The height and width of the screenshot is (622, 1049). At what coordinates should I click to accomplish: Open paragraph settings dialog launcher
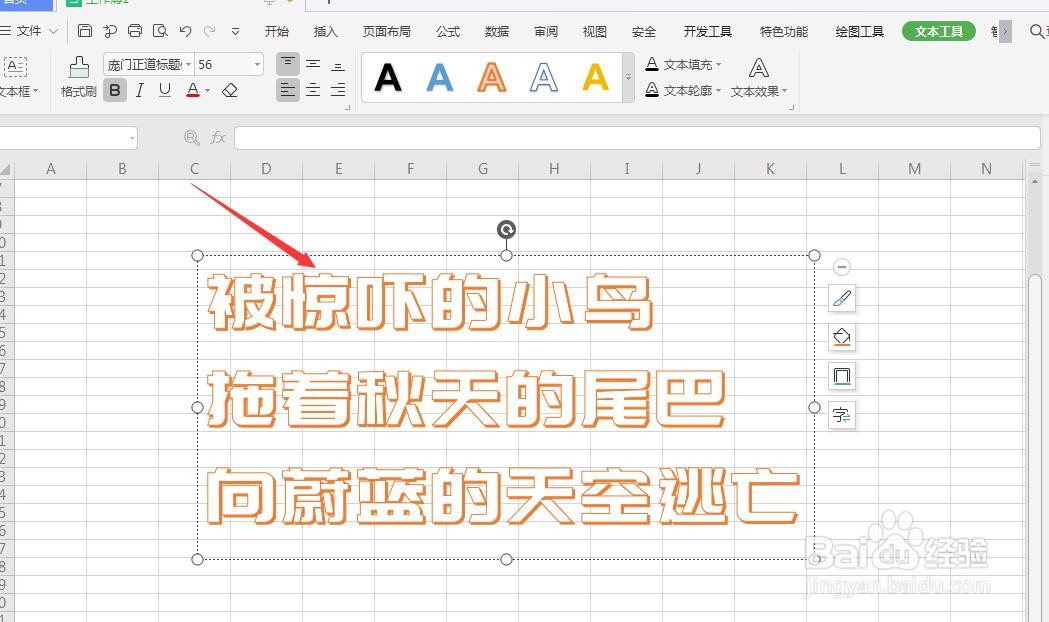347,108
